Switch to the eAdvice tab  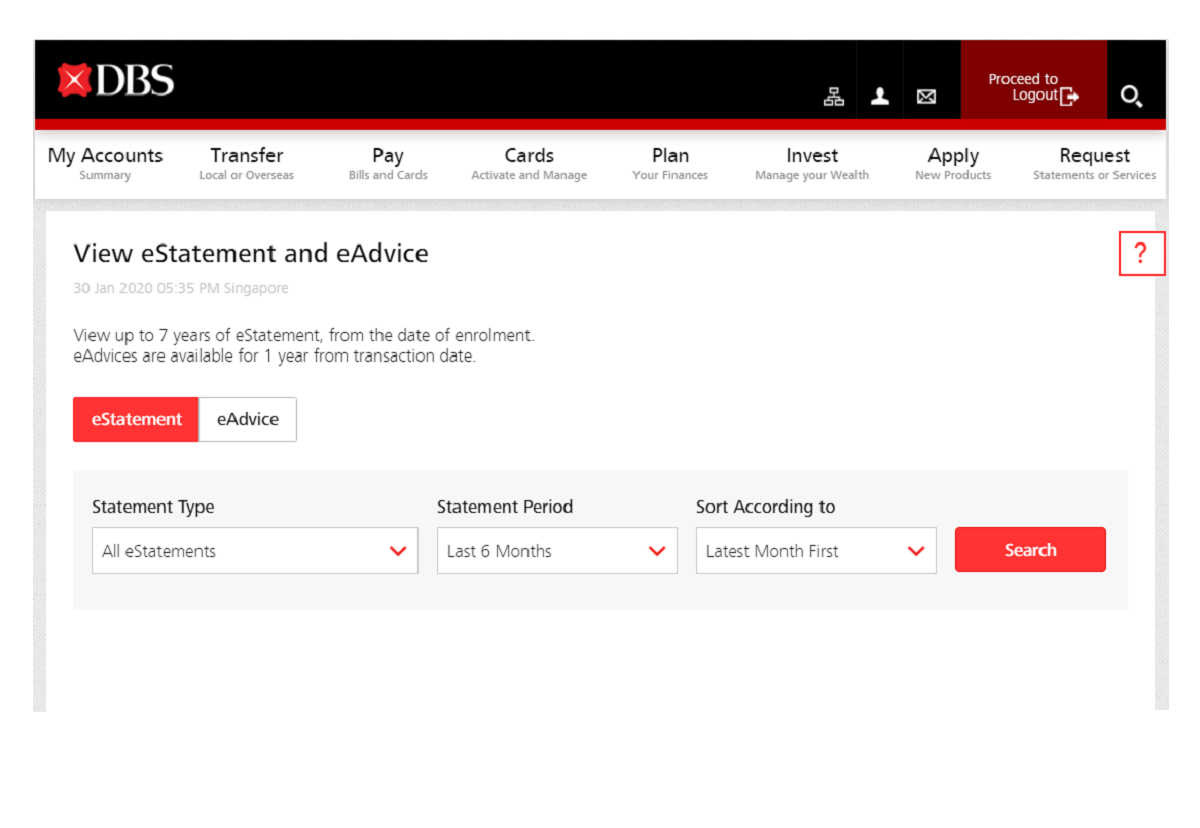point(247,419)
